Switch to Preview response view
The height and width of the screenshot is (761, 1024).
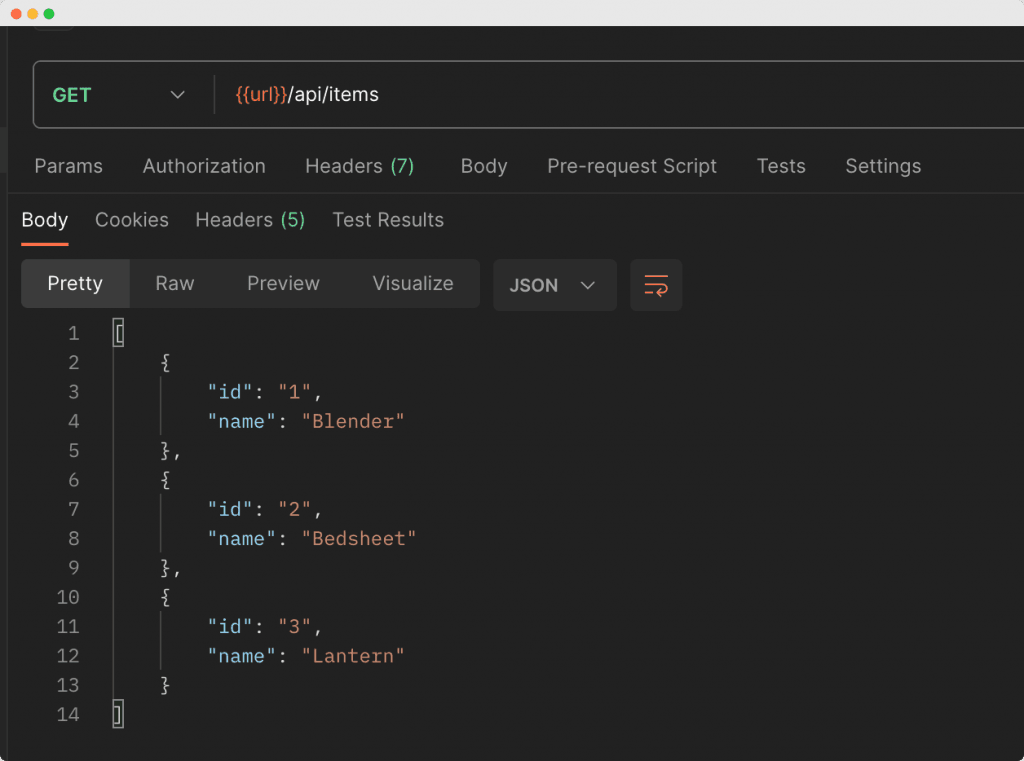click(283, 283)
